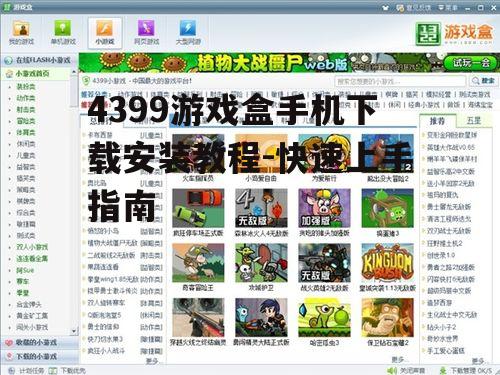The height and width of the screenshot is (375, 500).
Task: Open the green one-eyed bug game thumbnail
Action: point(324,318)
